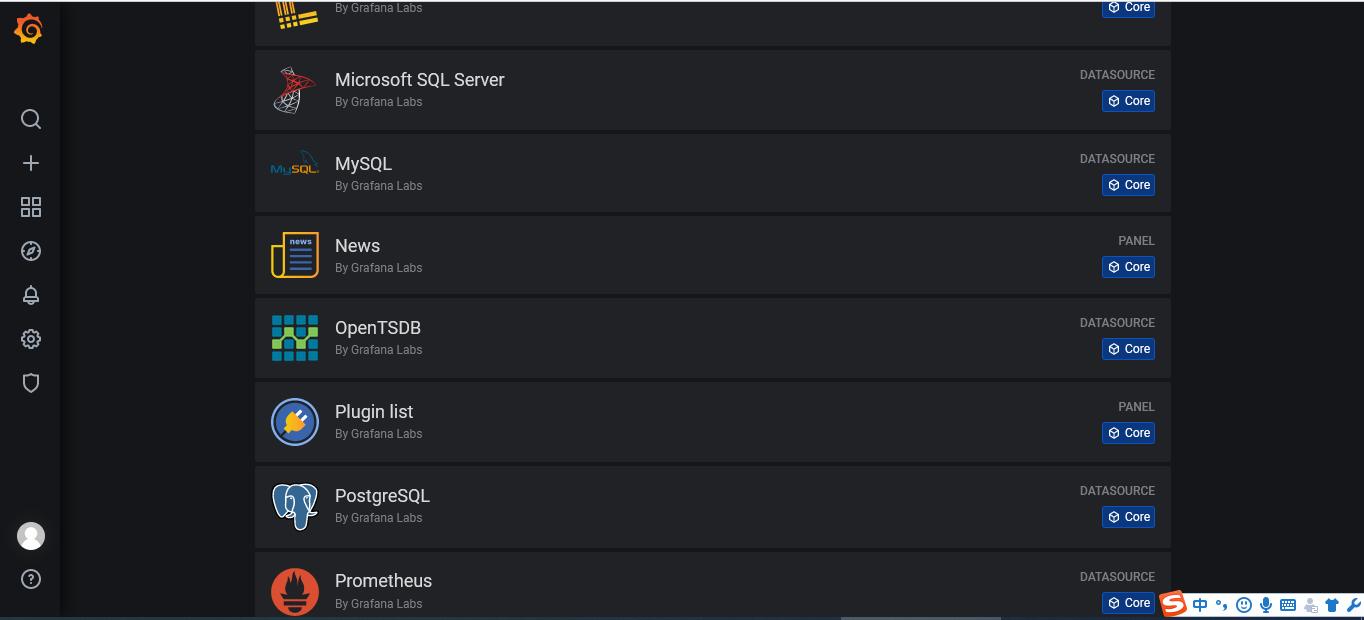Select the MySQL plugin entry
Viewport: 1364px width, 620px height.
[x=363, y=164]
